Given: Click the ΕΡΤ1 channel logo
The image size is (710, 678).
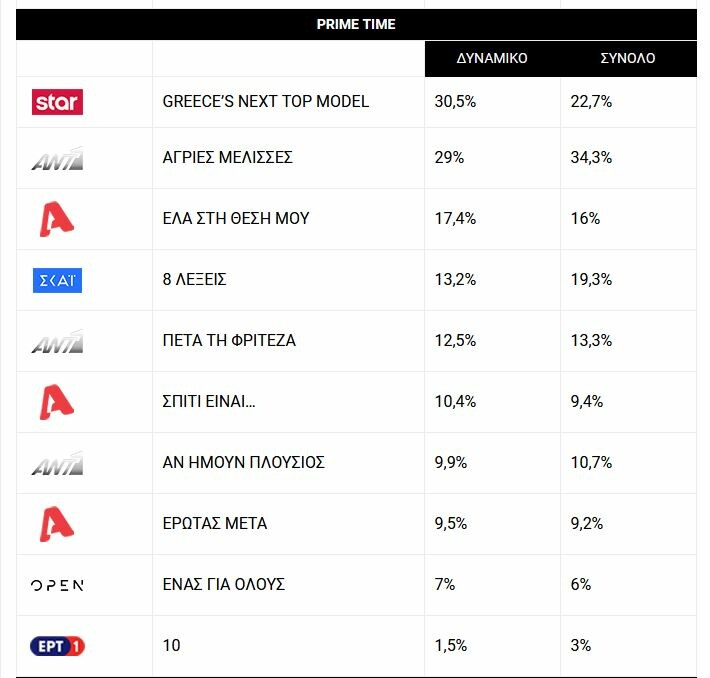Looking at the screenshot, I should (x=58, y=646).
